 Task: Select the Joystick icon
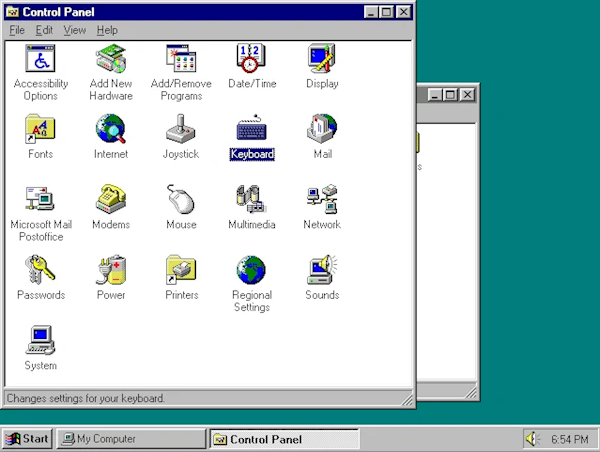pos(181,129)
